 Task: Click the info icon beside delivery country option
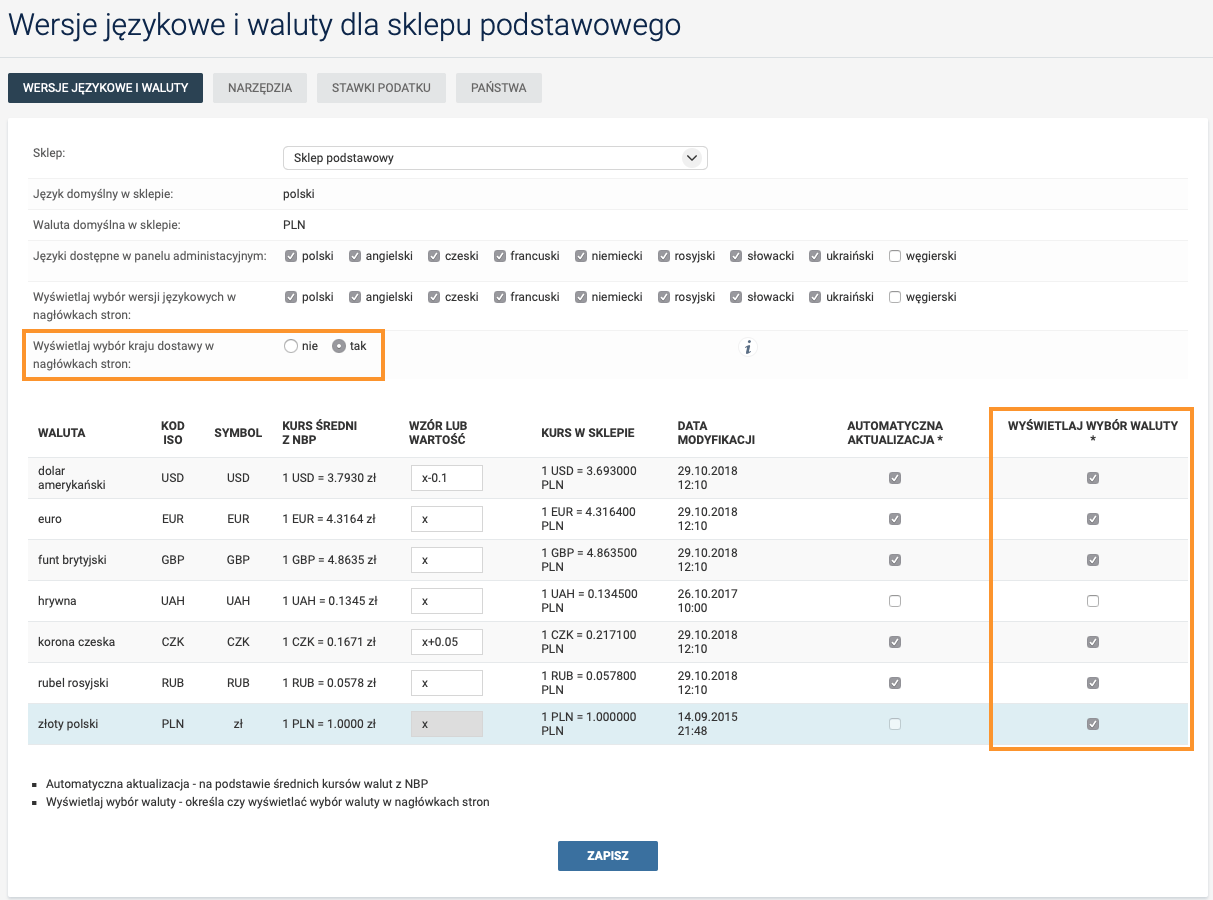pos(747,347)
